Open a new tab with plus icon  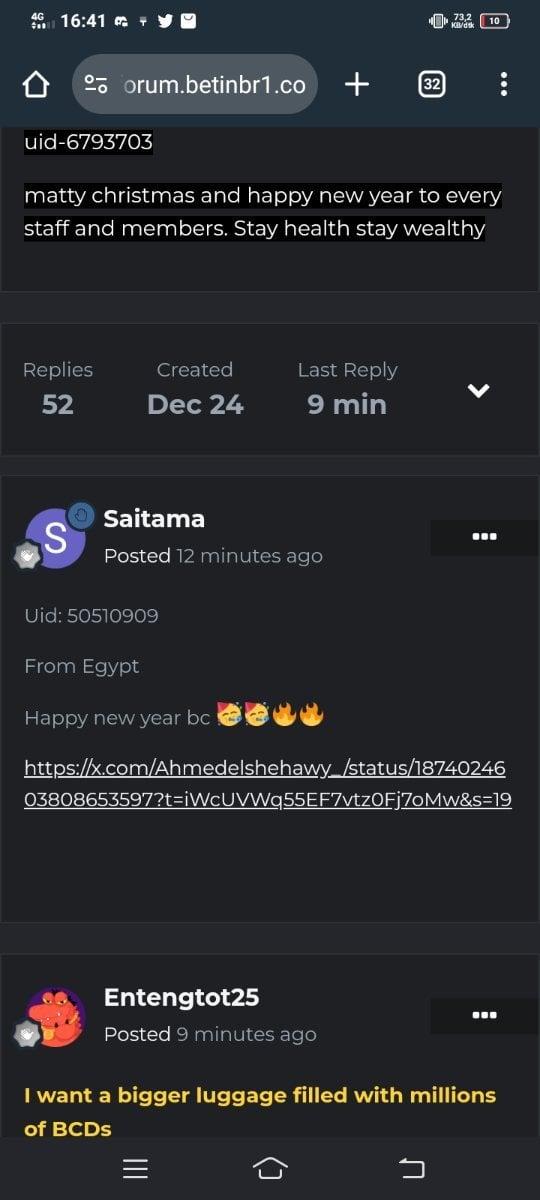(x=356, y=85)
